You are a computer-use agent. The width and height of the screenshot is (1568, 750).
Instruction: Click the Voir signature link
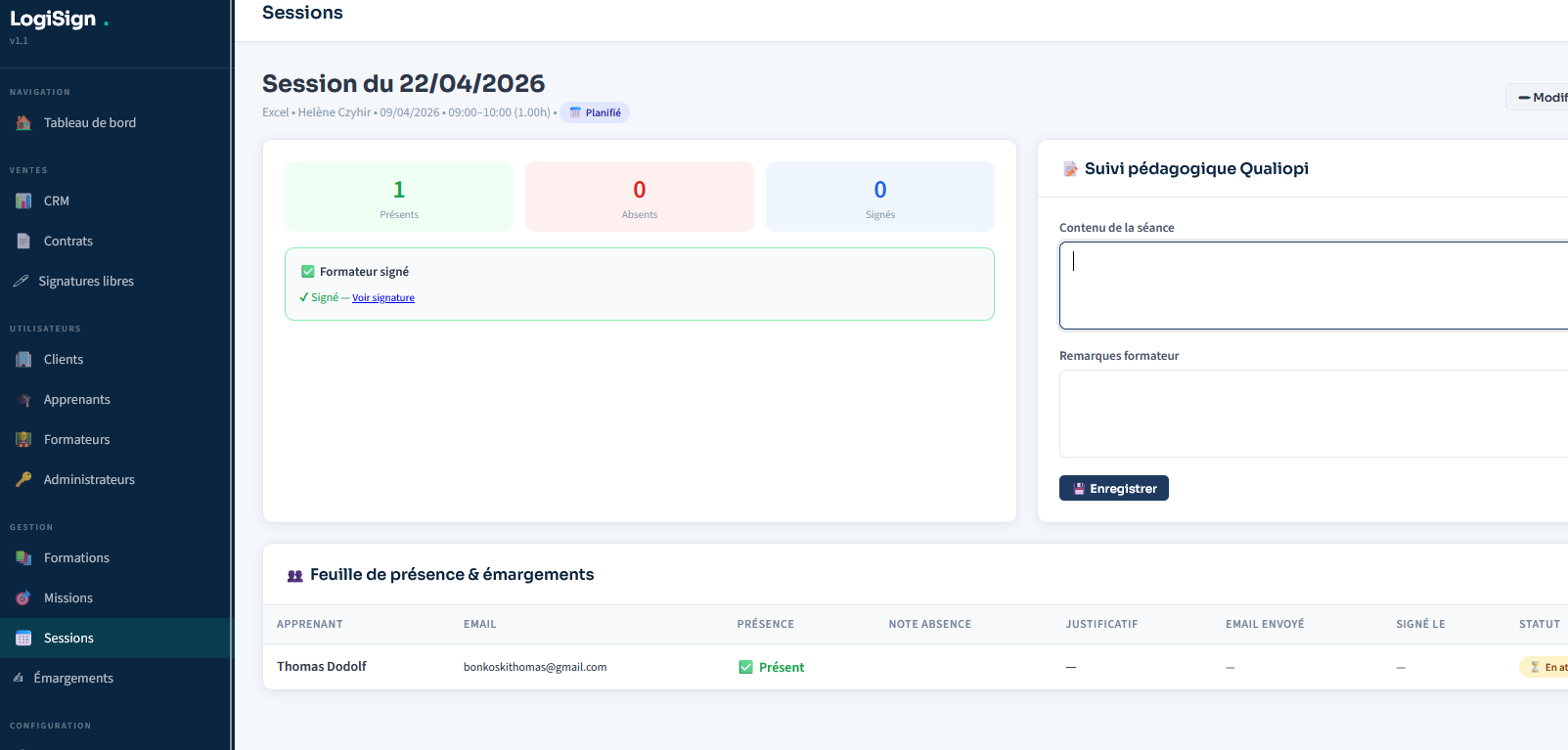click(x=383, y=298)
